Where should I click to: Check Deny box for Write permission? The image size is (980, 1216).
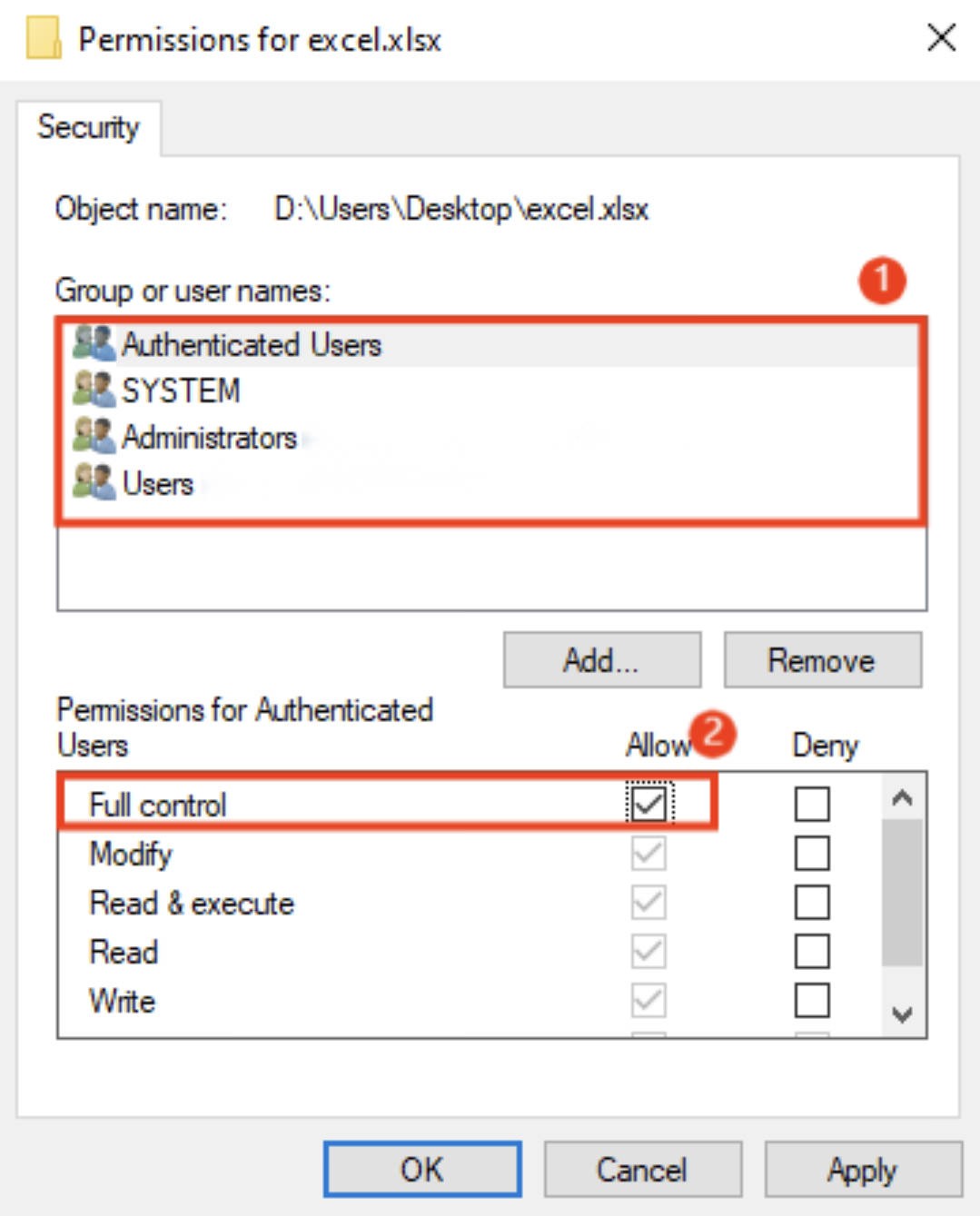811,1001
